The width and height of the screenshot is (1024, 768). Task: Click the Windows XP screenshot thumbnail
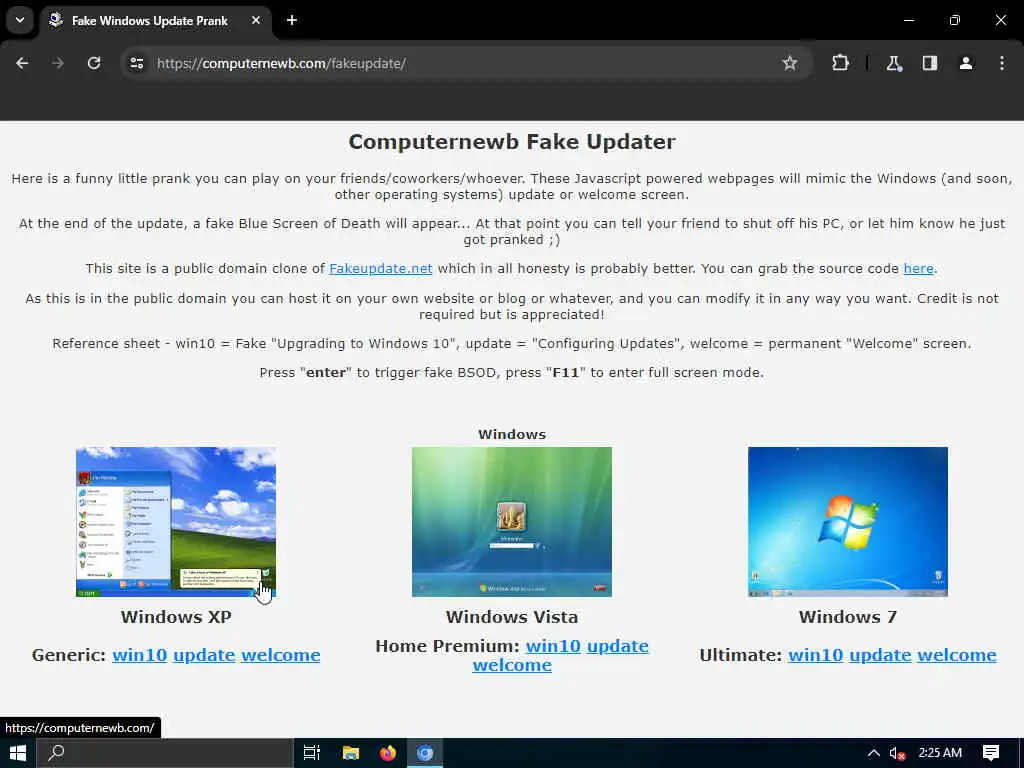click(176, 522)
